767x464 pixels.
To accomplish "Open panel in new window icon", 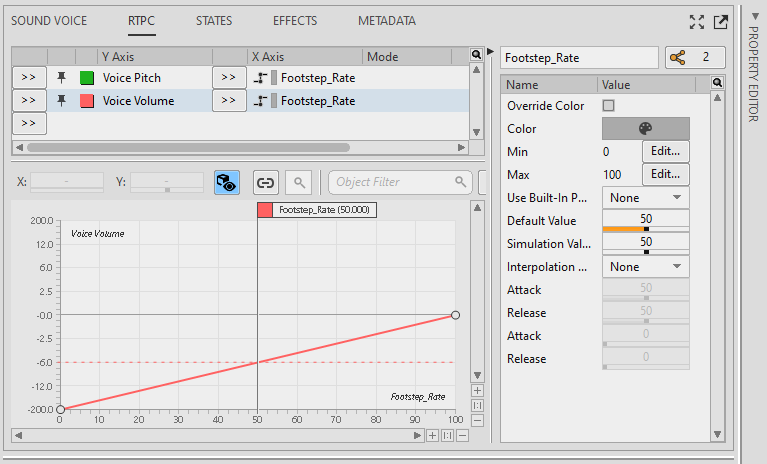I will pyautogui.click(x=720, y=21).
